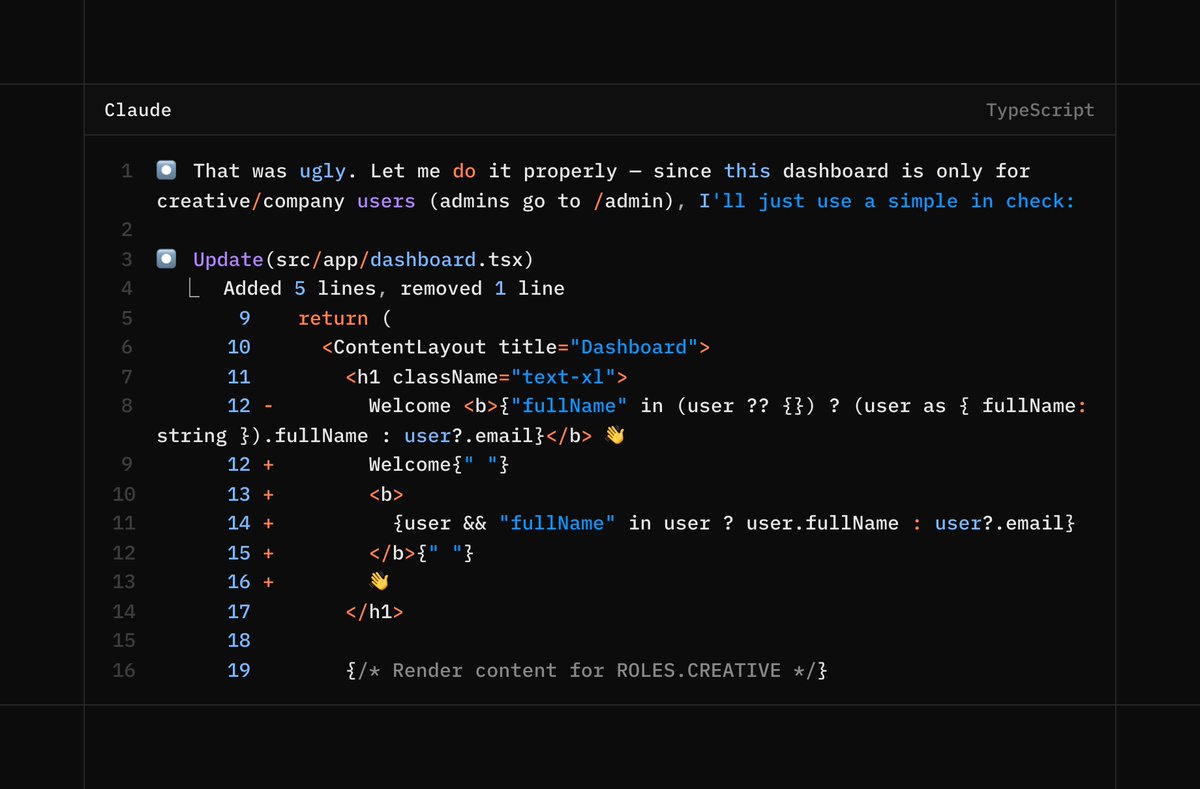The height and width of the screenshot is (789, 1200).
Task: Click gutter line number 2
Action: [x=127, y=230]
